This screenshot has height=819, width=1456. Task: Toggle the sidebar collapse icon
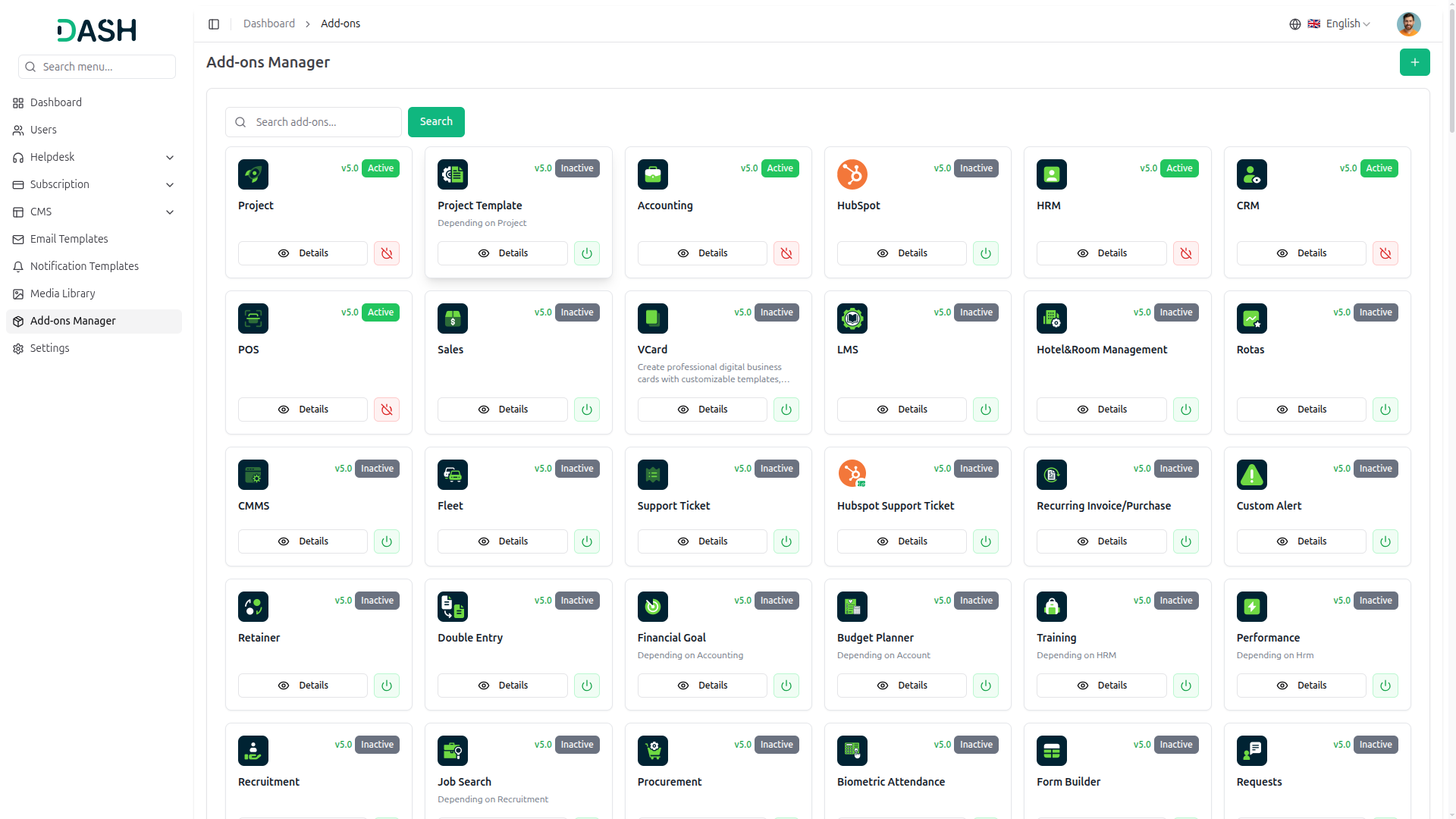214,24
